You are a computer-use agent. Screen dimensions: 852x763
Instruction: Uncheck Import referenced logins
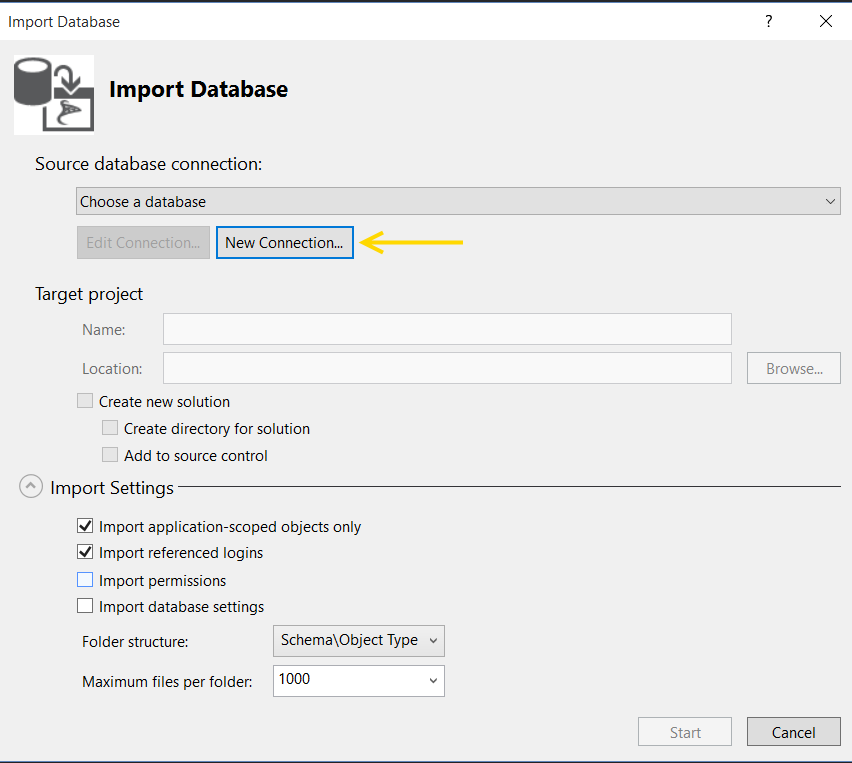(85, 553)
